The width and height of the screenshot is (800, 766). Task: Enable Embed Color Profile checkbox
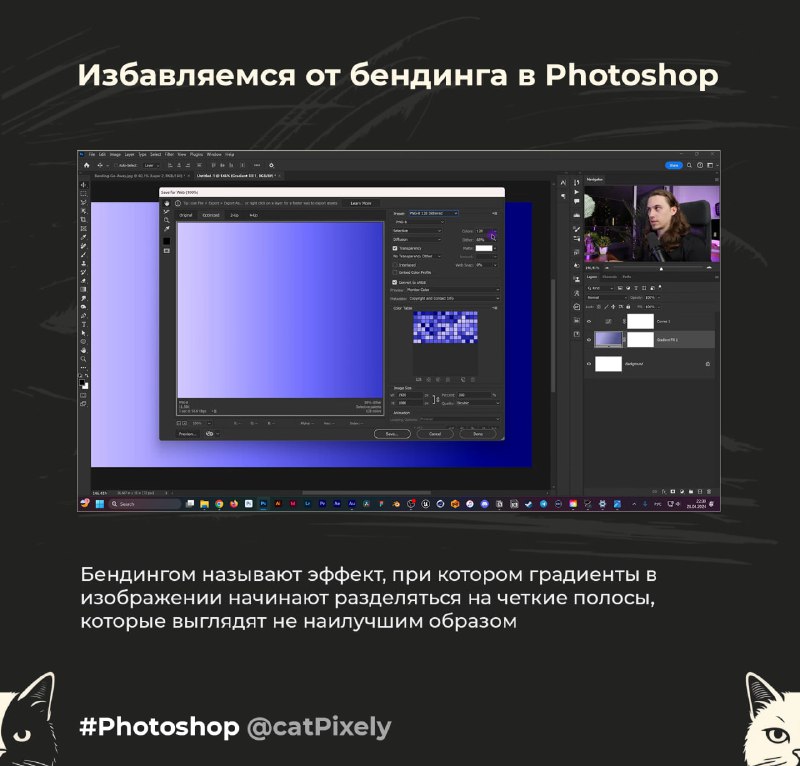(x=395, y=273)
